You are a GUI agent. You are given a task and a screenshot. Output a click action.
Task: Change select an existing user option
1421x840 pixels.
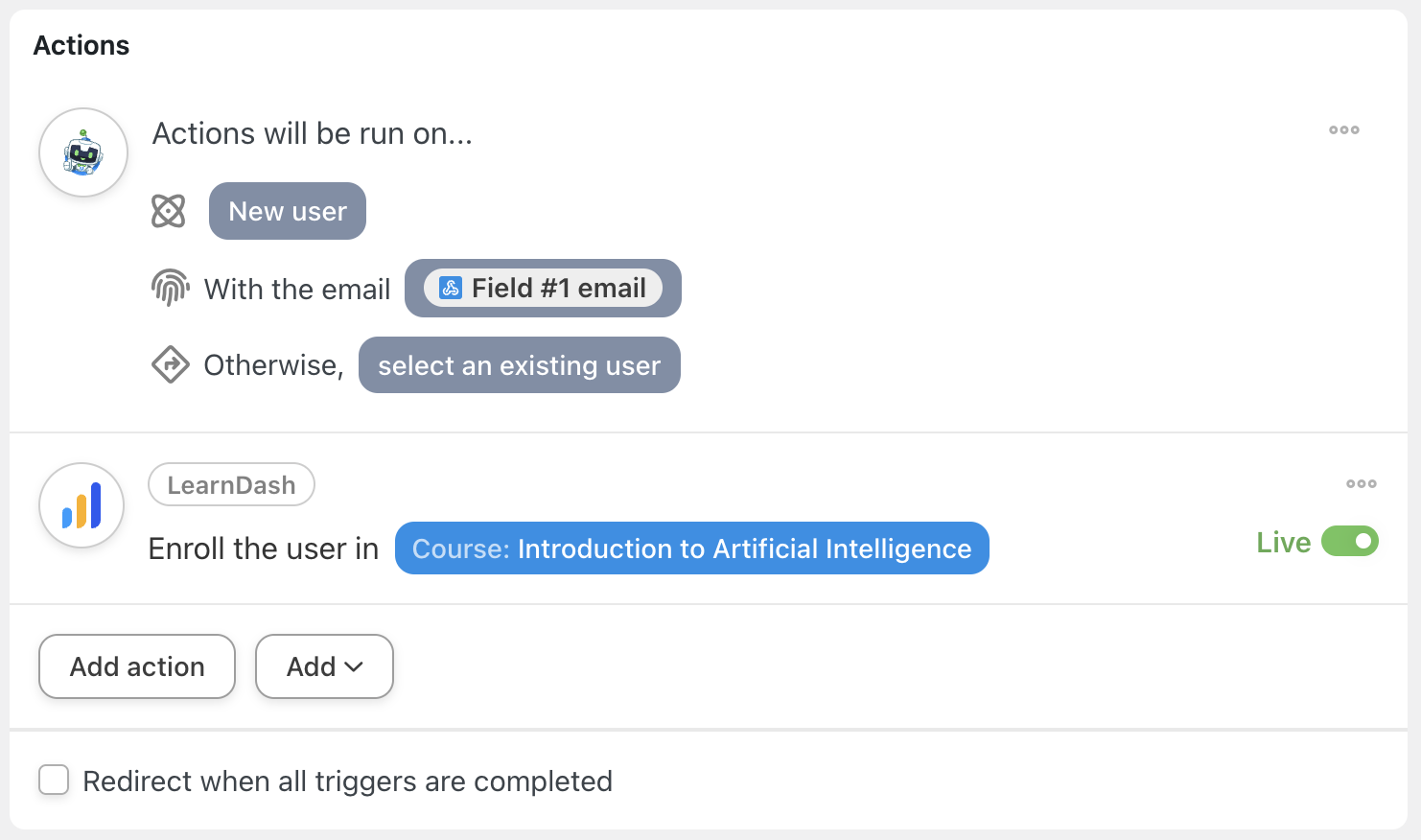tap(519, 365)
